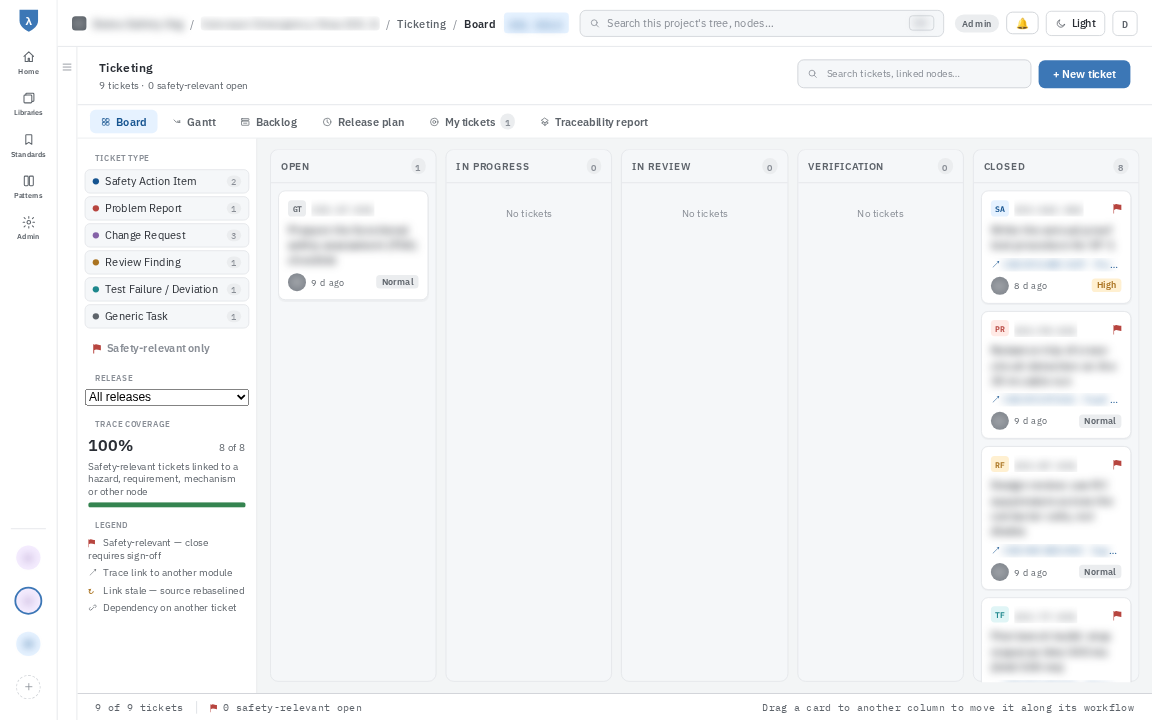Click the IN REVIEW column header
Screen dimensions: 1152x720
pyautogui.click(x=705, y=167)
